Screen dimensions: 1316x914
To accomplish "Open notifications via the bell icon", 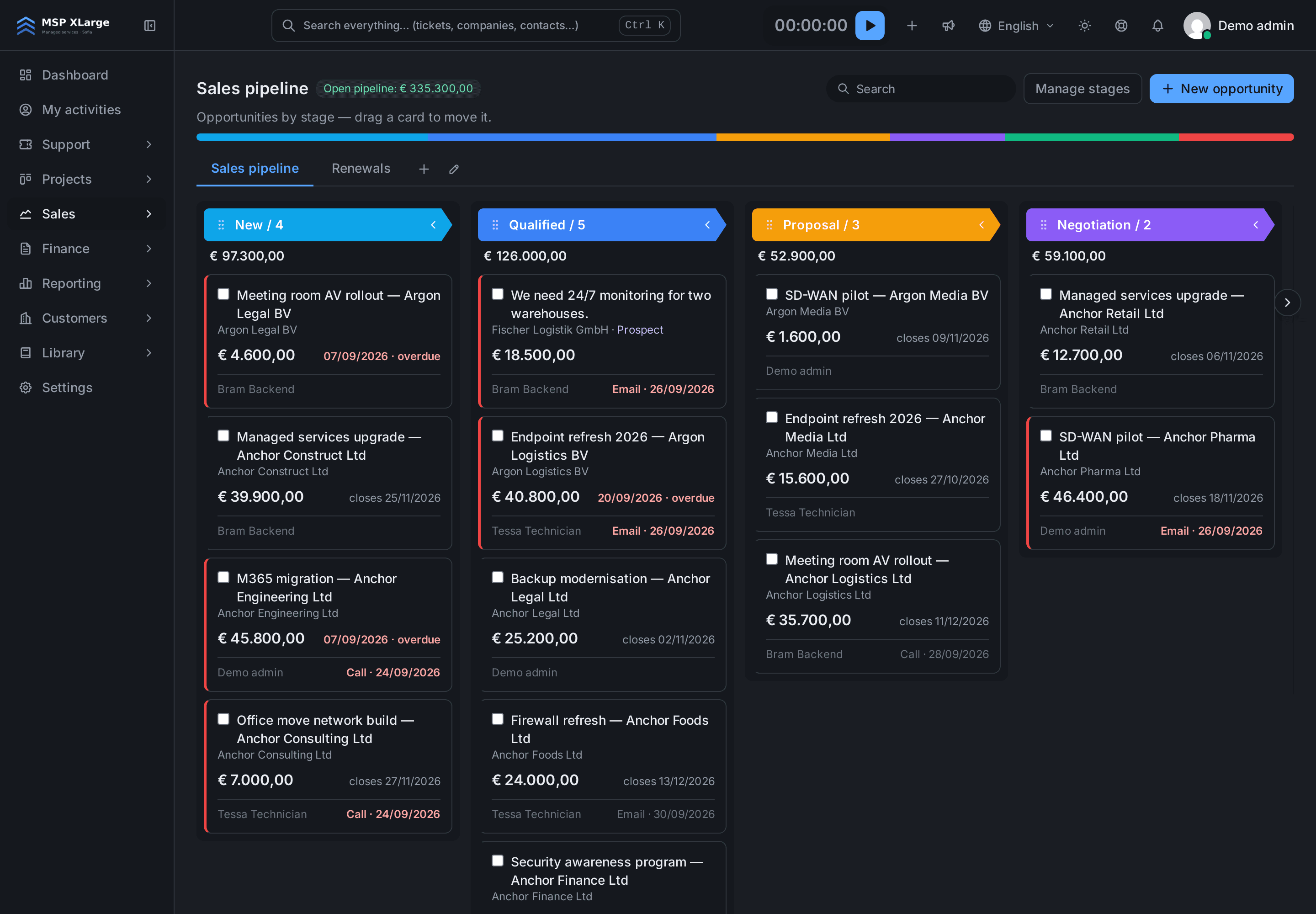I will [1157, 26].
